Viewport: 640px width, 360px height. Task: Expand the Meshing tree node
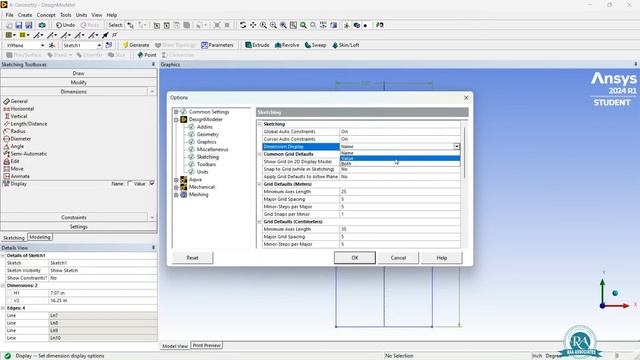click(x=176, y=195)
